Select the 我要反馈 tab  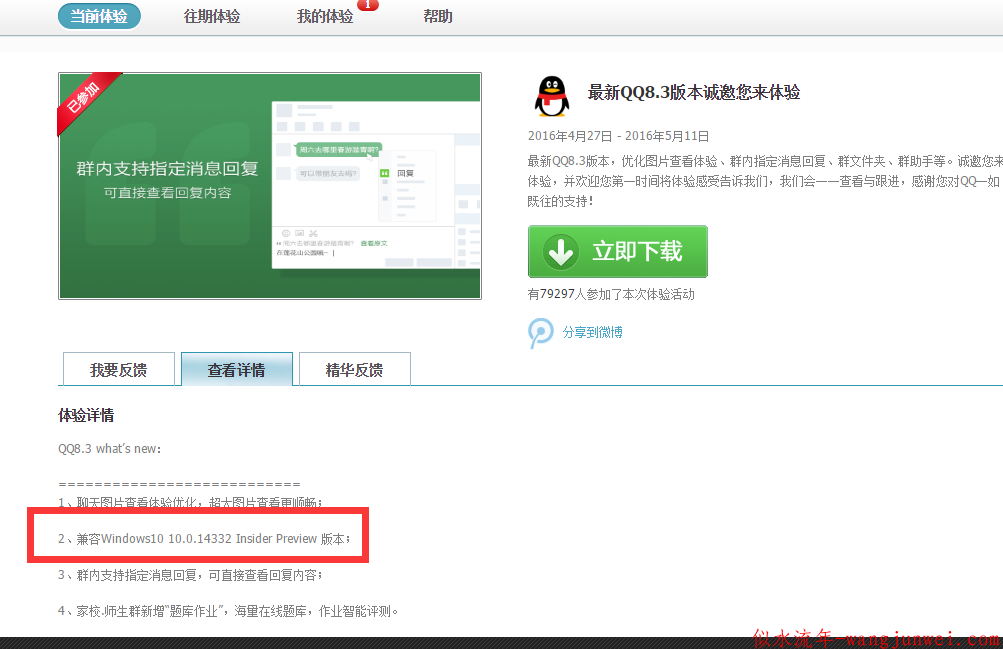119,370
